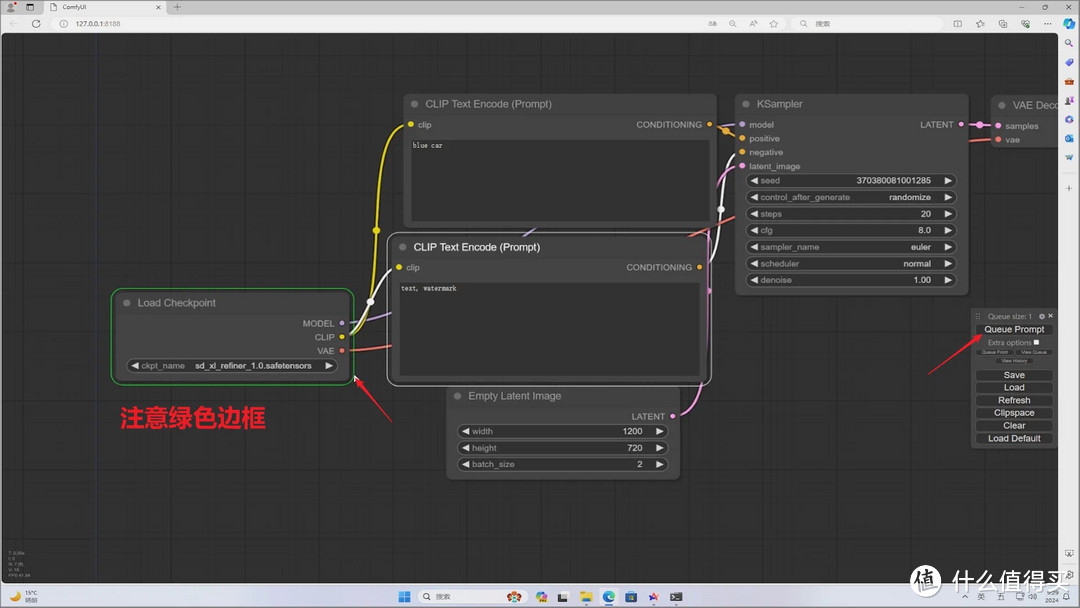Click the width 1200 field
The width and height of the screenshot is (1080, 608).
click(563, 431)
